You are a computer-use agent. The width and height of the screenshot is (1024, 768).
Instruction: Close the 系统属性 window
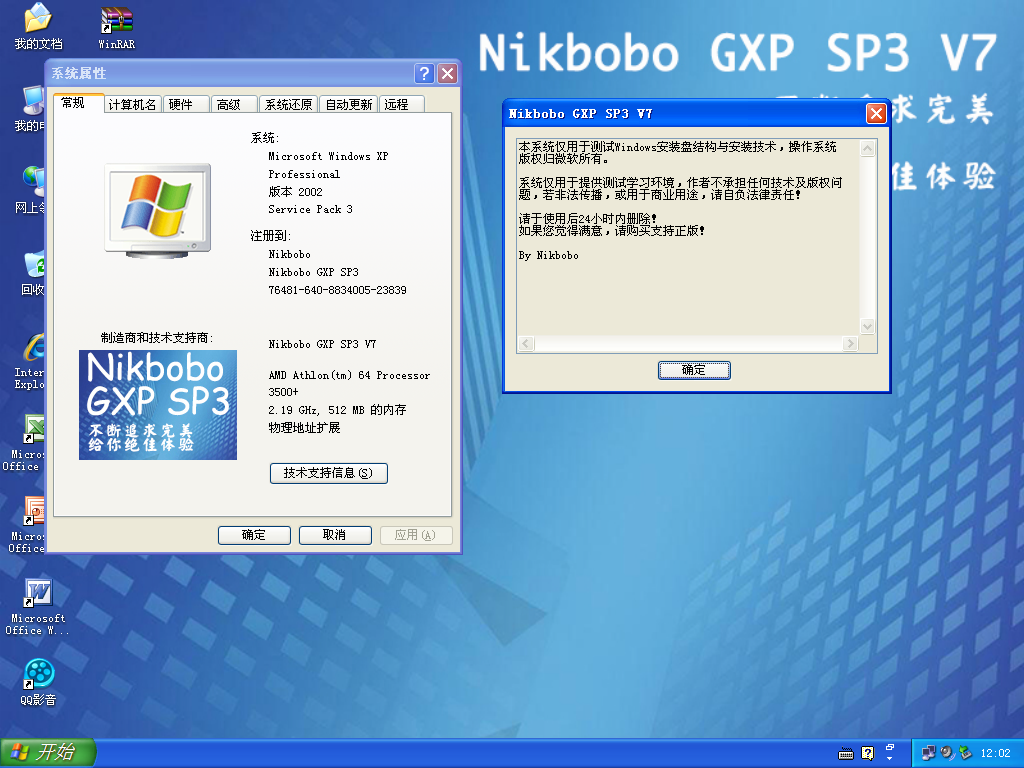447,73
